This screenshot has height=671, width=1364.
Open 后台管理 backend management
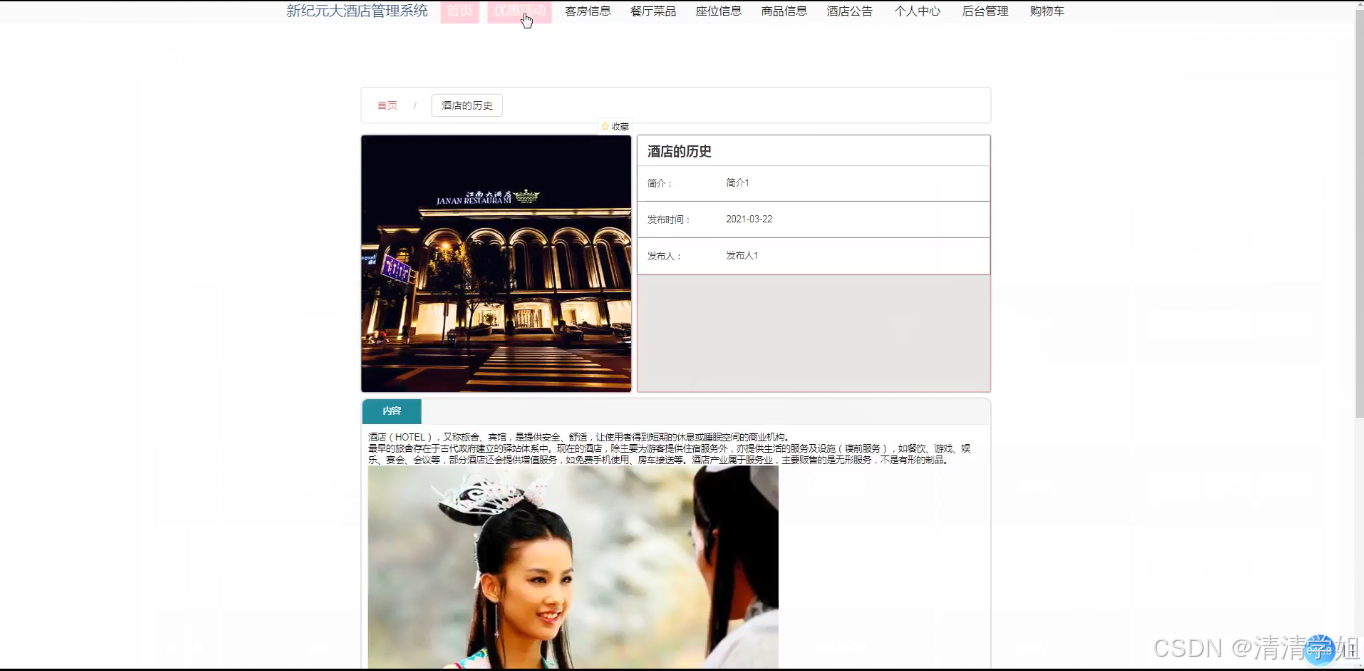point(984,11)
